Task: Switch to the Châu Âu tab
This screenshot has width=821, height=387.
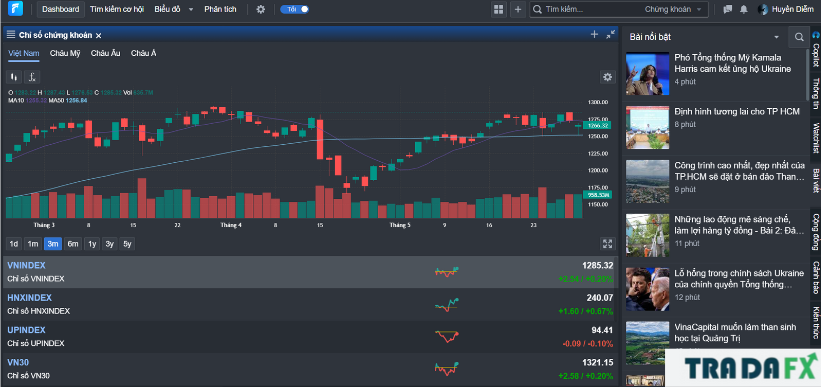Action: coord(105,53)
